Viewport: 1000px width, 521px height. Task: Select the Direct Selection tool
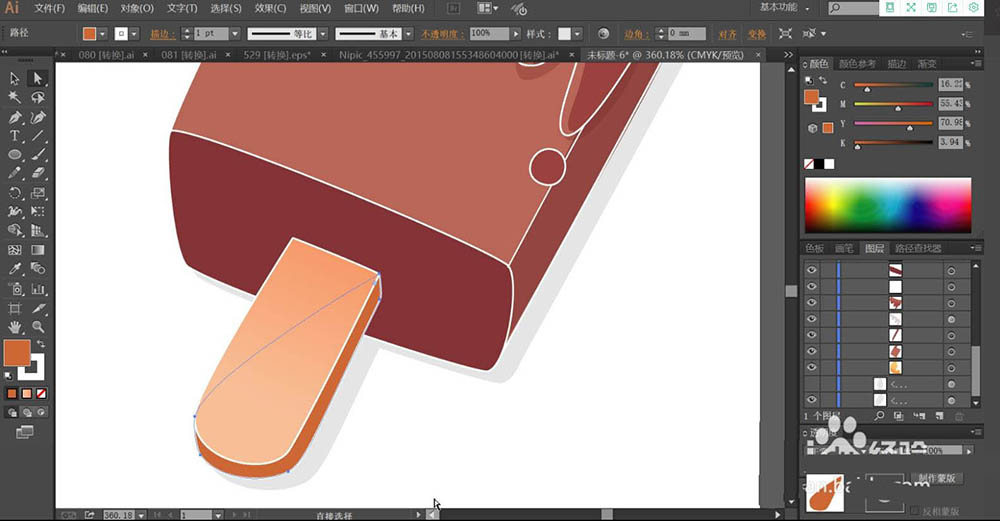tap(38, 78)
